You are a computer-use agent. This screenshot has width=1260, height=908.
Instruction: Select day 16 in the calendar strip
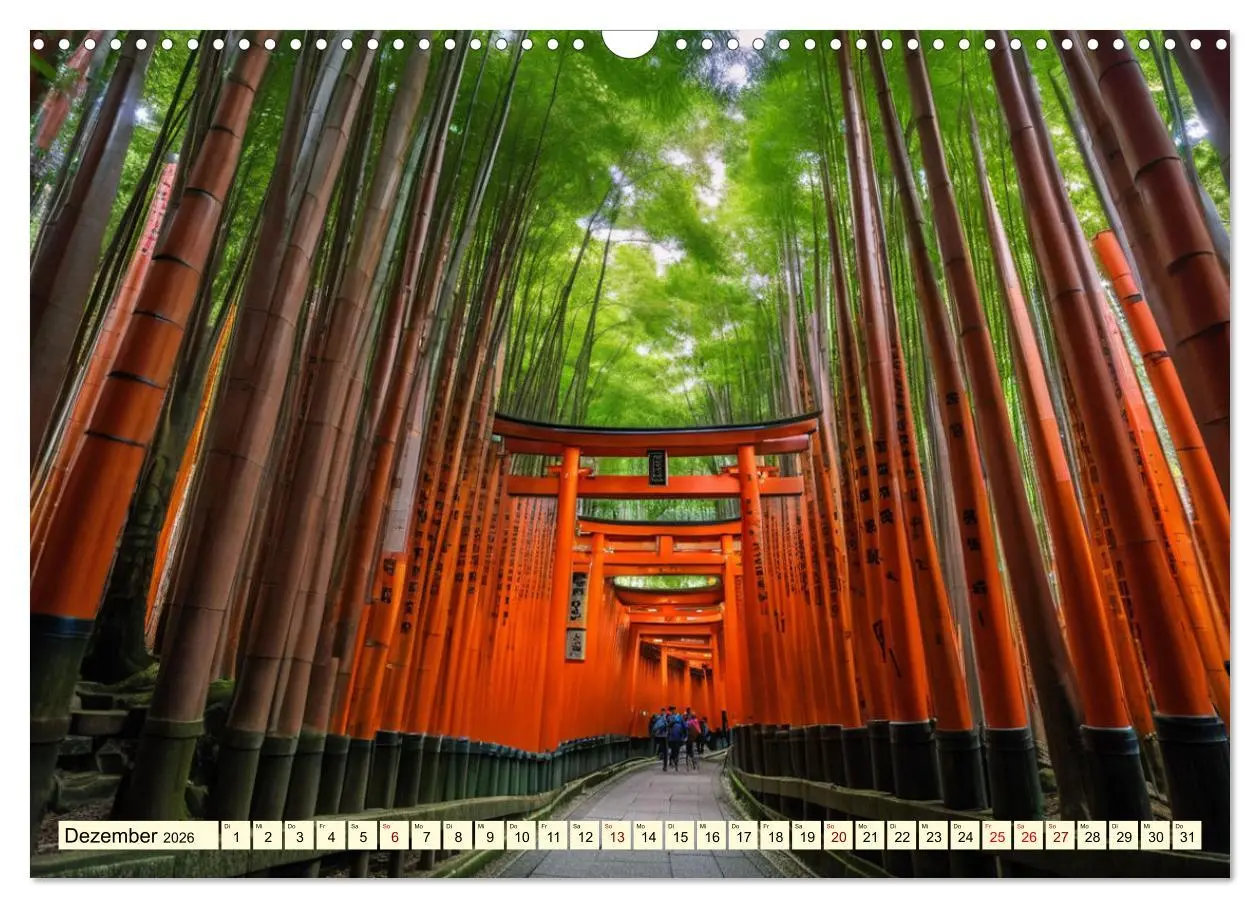point(711,835)
